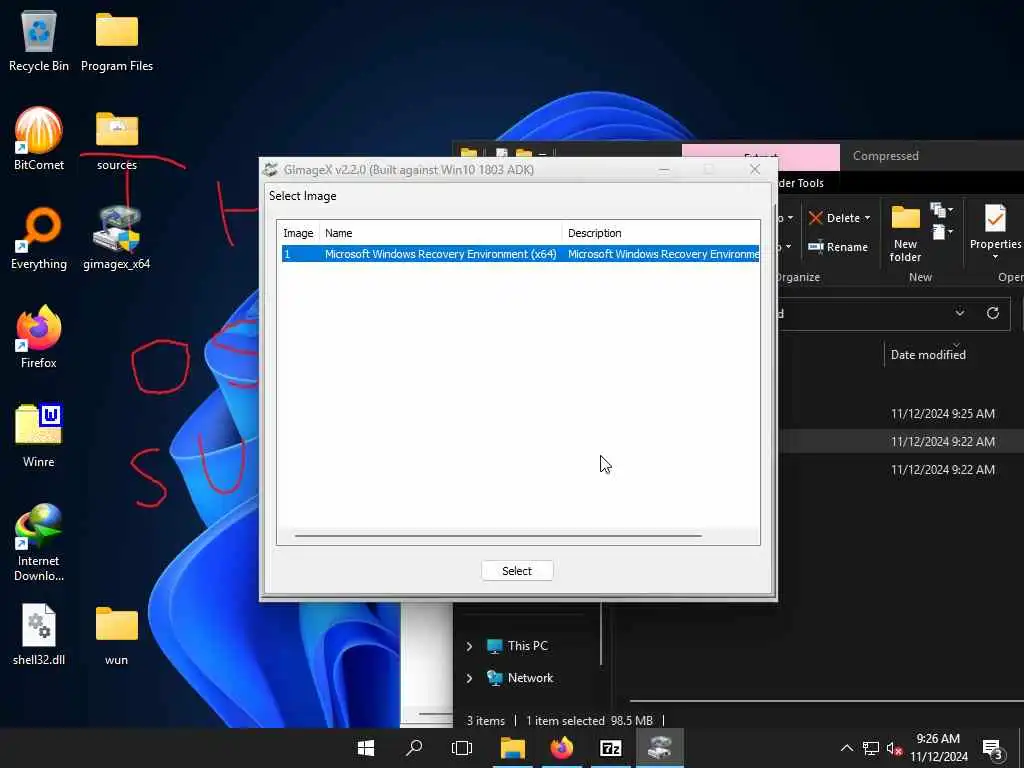
Task: Click the muted volume tray icon
Action: [895, 748]
